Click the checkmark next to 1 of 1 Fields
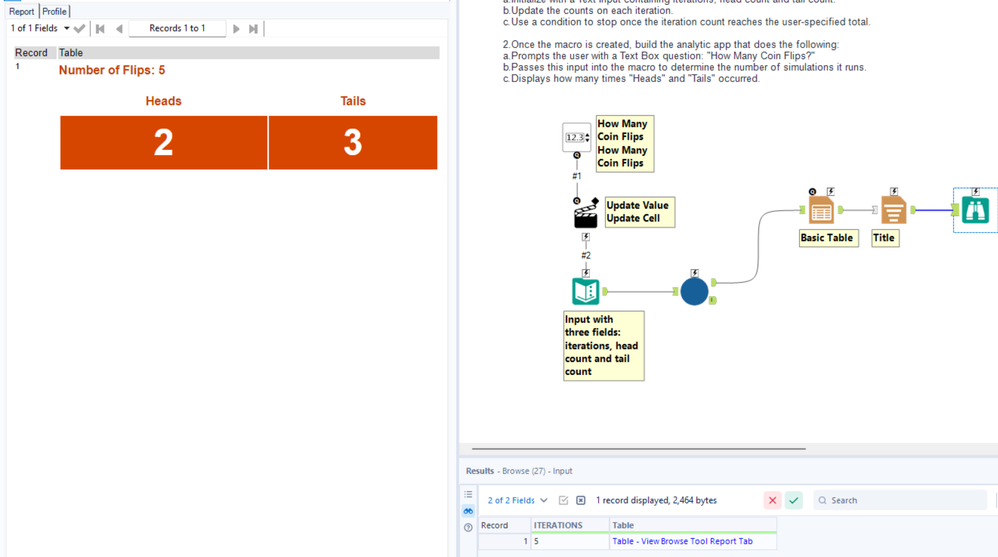998x557 pixels. pos(80,29)
